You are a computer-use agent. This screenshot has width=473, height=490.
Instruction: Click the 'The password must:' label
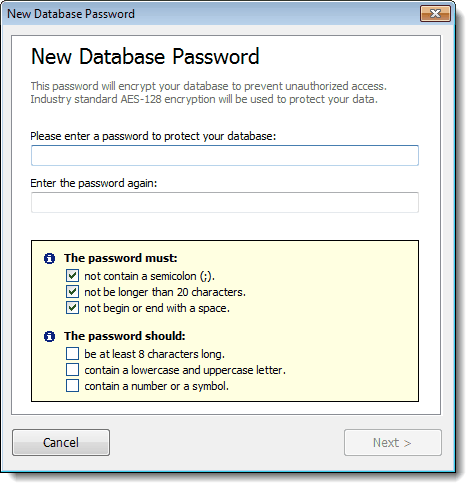coord(121,258)
